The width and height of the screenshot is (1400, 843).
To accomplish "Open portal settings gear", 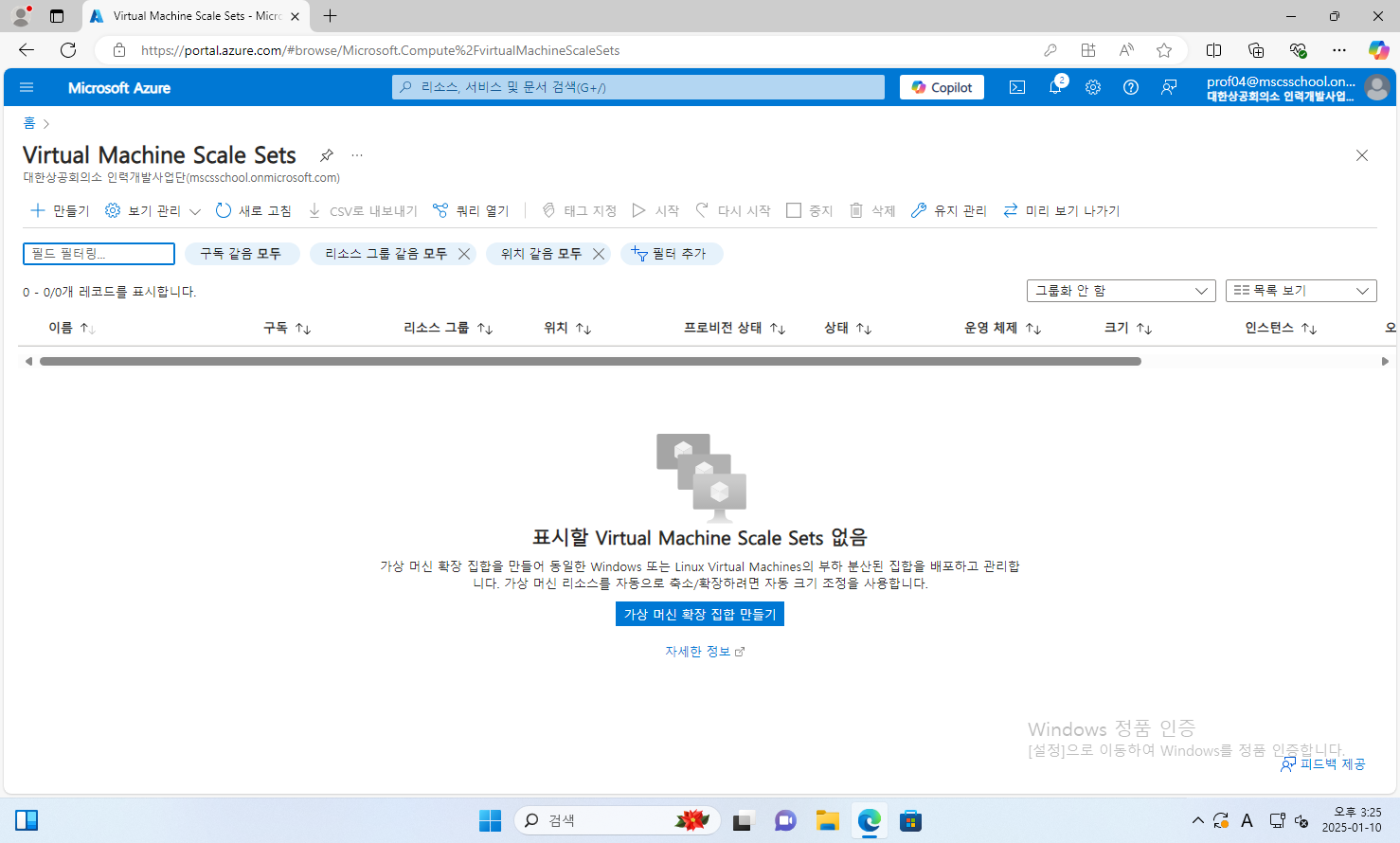I will 1093,87.
